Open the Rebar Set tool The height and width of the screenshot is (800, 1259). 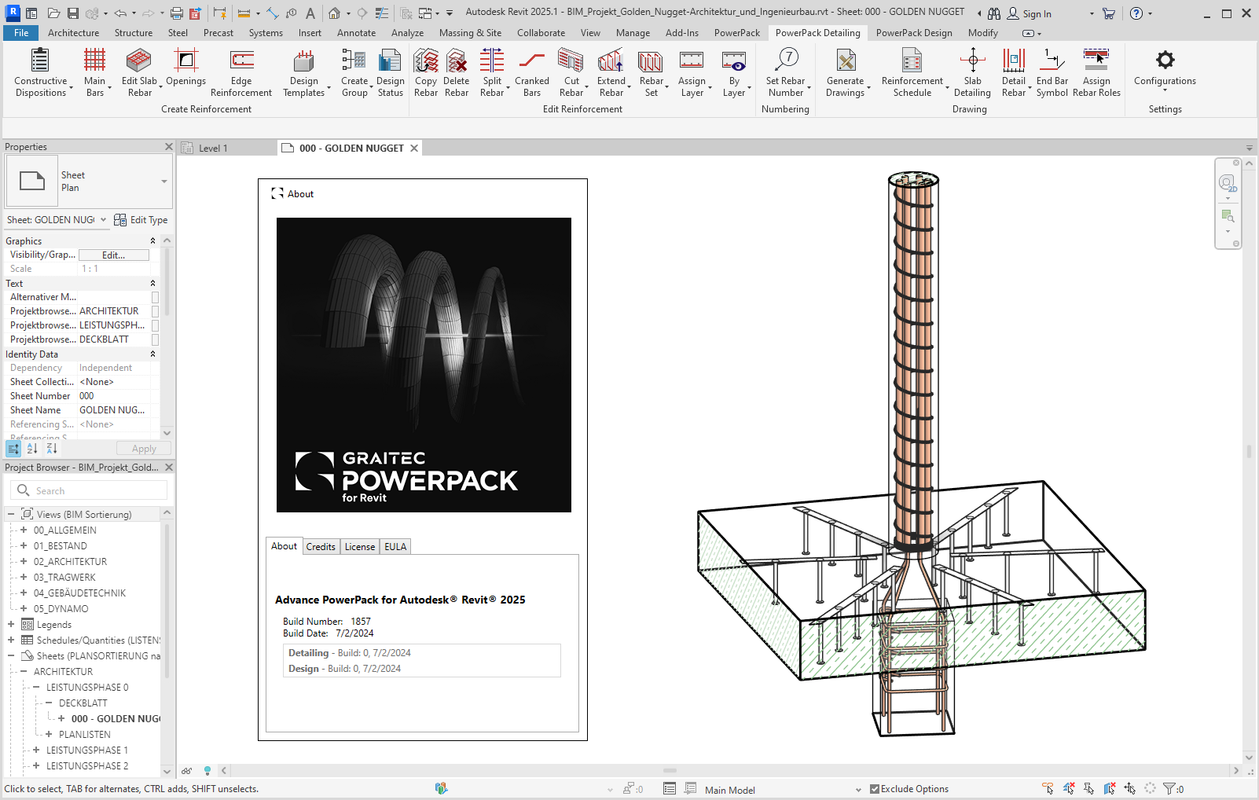coord(651,72)
